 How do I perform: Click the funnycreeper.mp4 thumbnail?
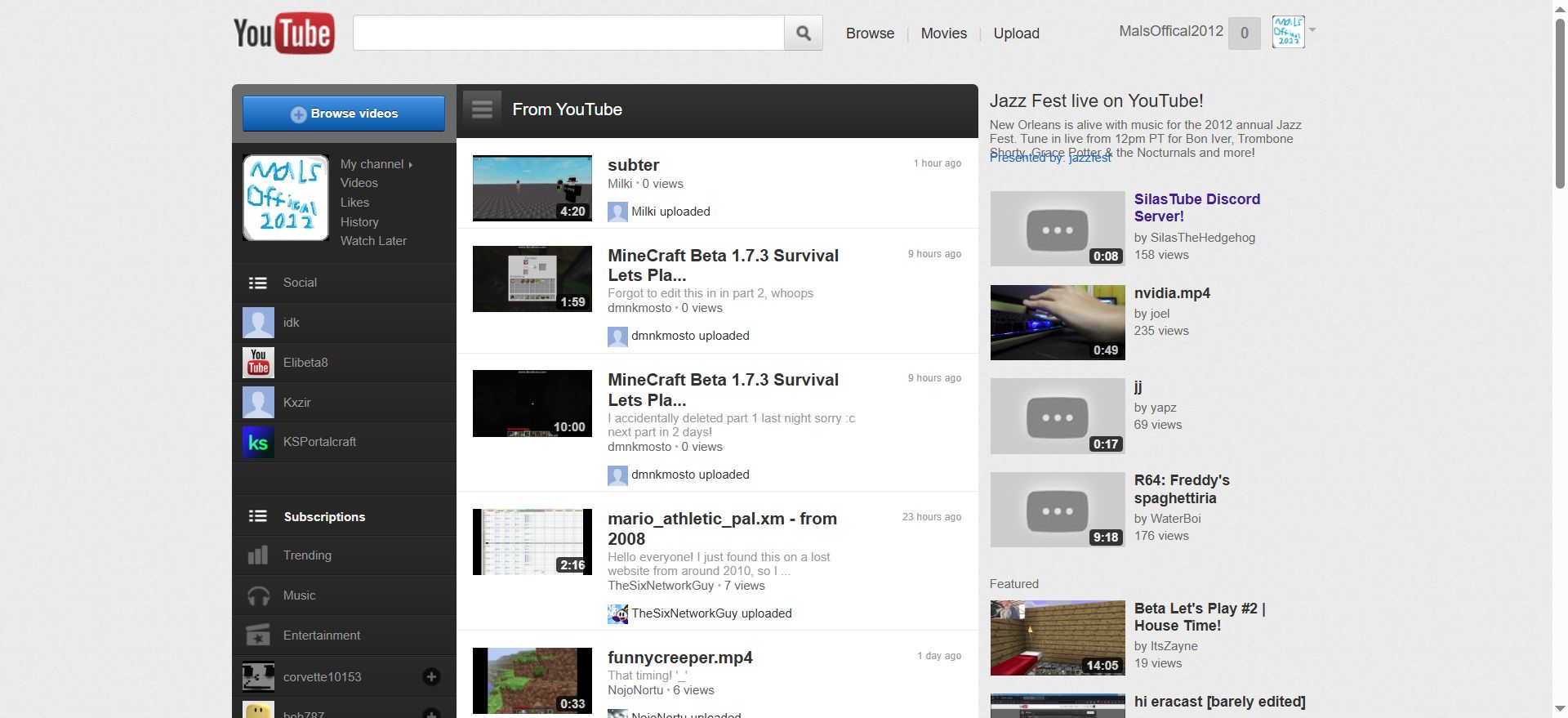tap(532, 681)
